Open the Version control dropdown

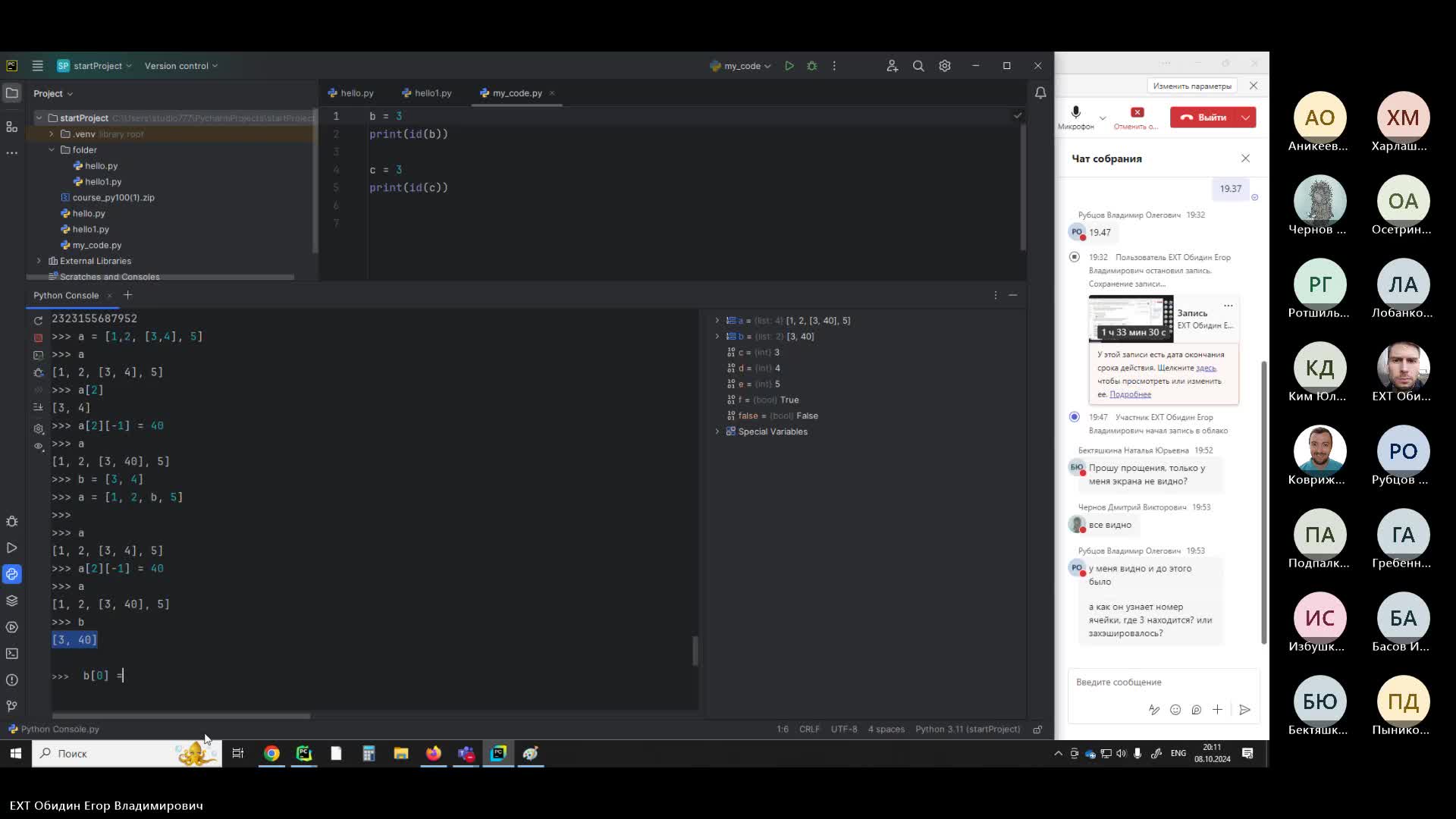pyautogui.click(x=181, y=66)
